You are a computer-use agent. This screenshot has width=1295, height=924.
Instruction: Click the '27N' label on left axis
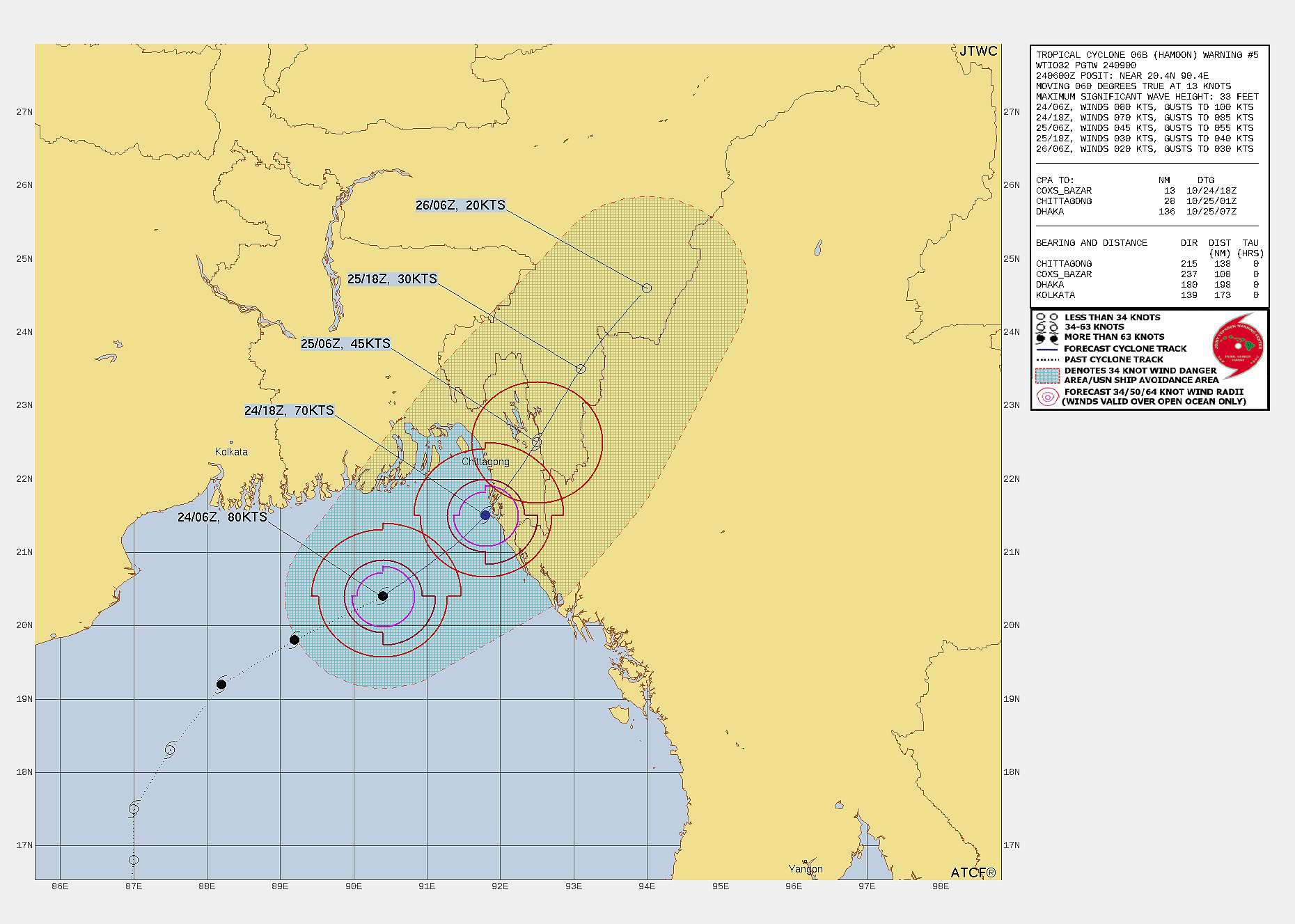coord(24,112)
